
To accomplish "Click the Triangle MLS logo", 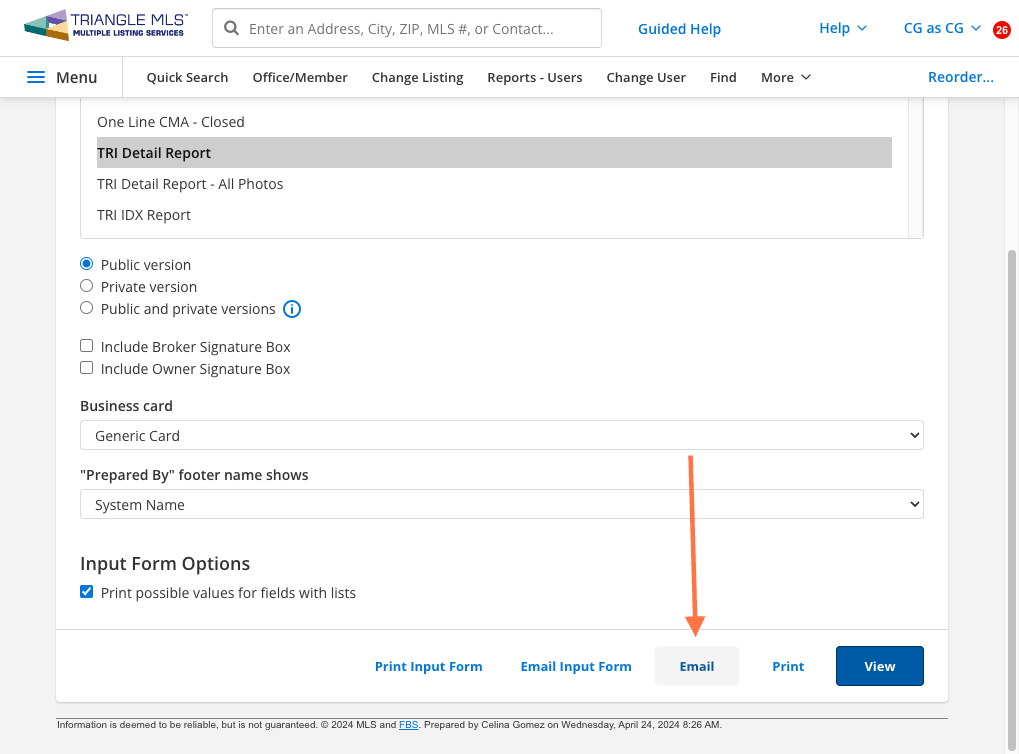I will [106, 26].
